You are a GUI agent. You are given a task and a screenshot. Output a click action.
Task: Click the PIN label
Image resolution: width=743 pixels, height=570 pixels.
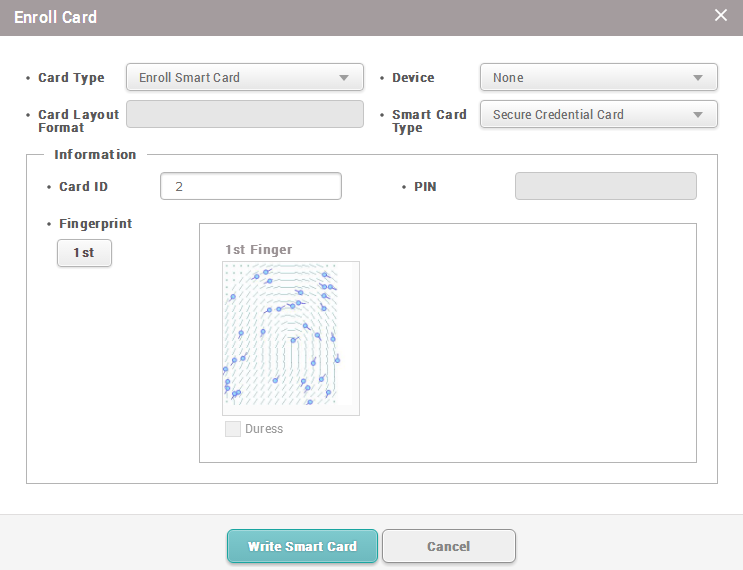(425, 187)
